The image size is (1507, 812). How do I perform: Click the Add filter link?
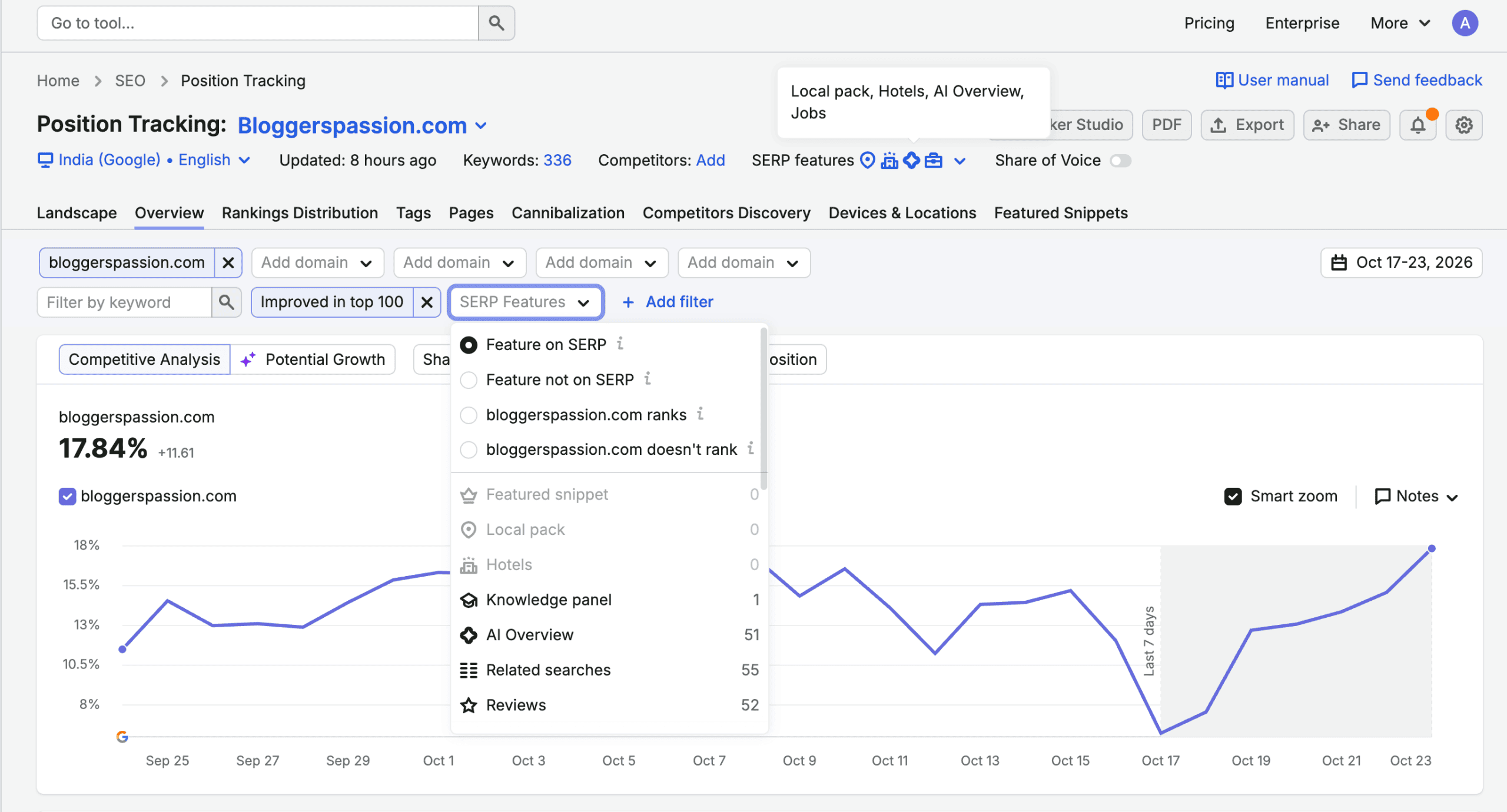tap(668, 302)
